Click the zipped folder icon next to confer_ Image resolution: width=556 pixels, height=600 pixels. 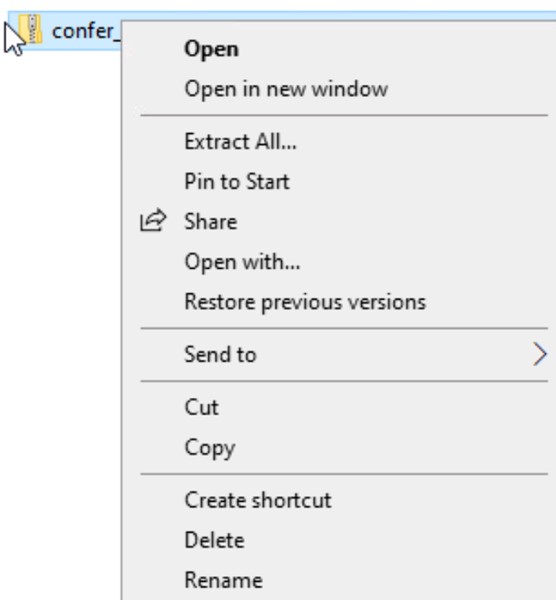coord(30,29)
